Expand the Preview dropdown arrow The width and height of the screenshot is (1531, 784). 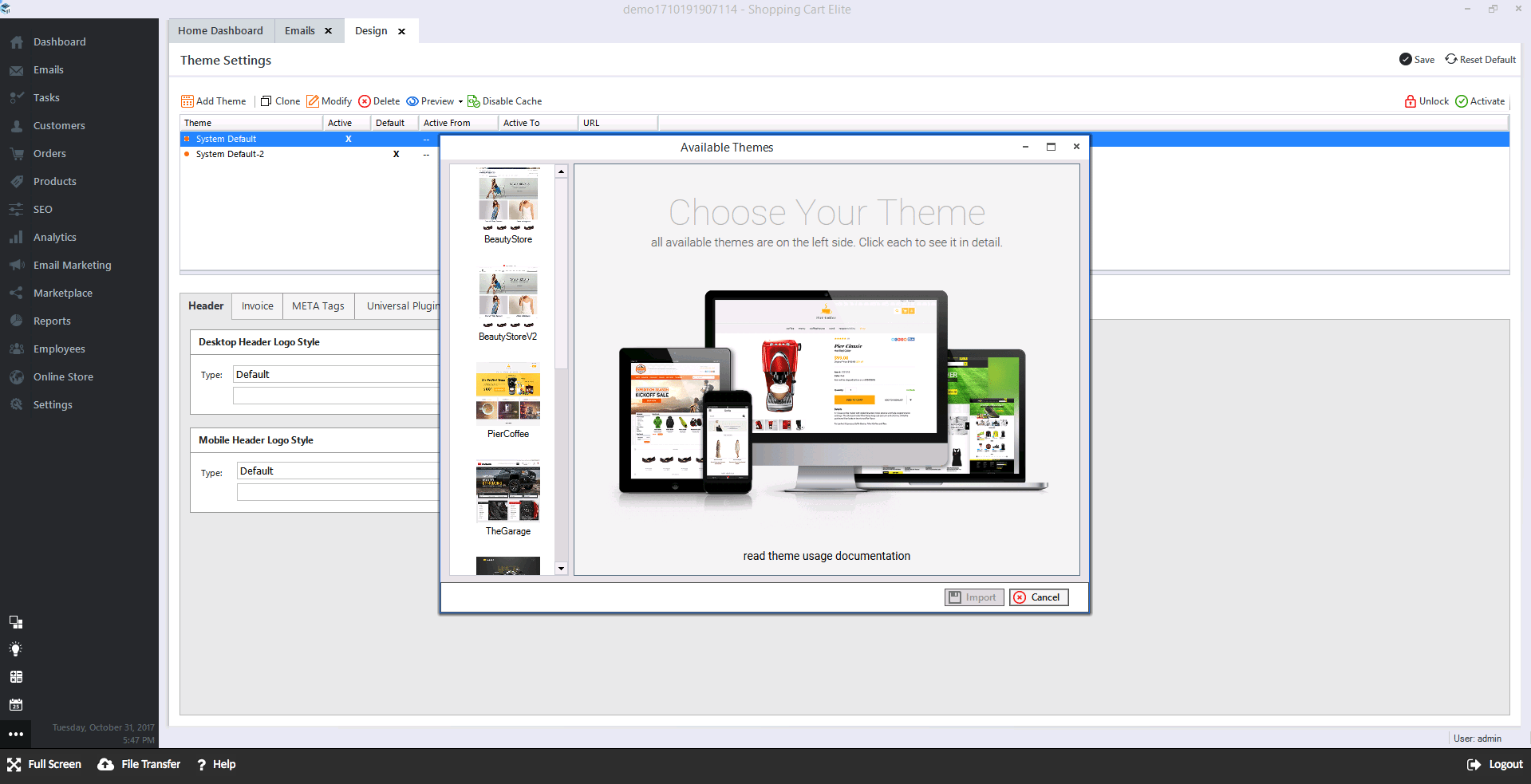pos(460,102)
